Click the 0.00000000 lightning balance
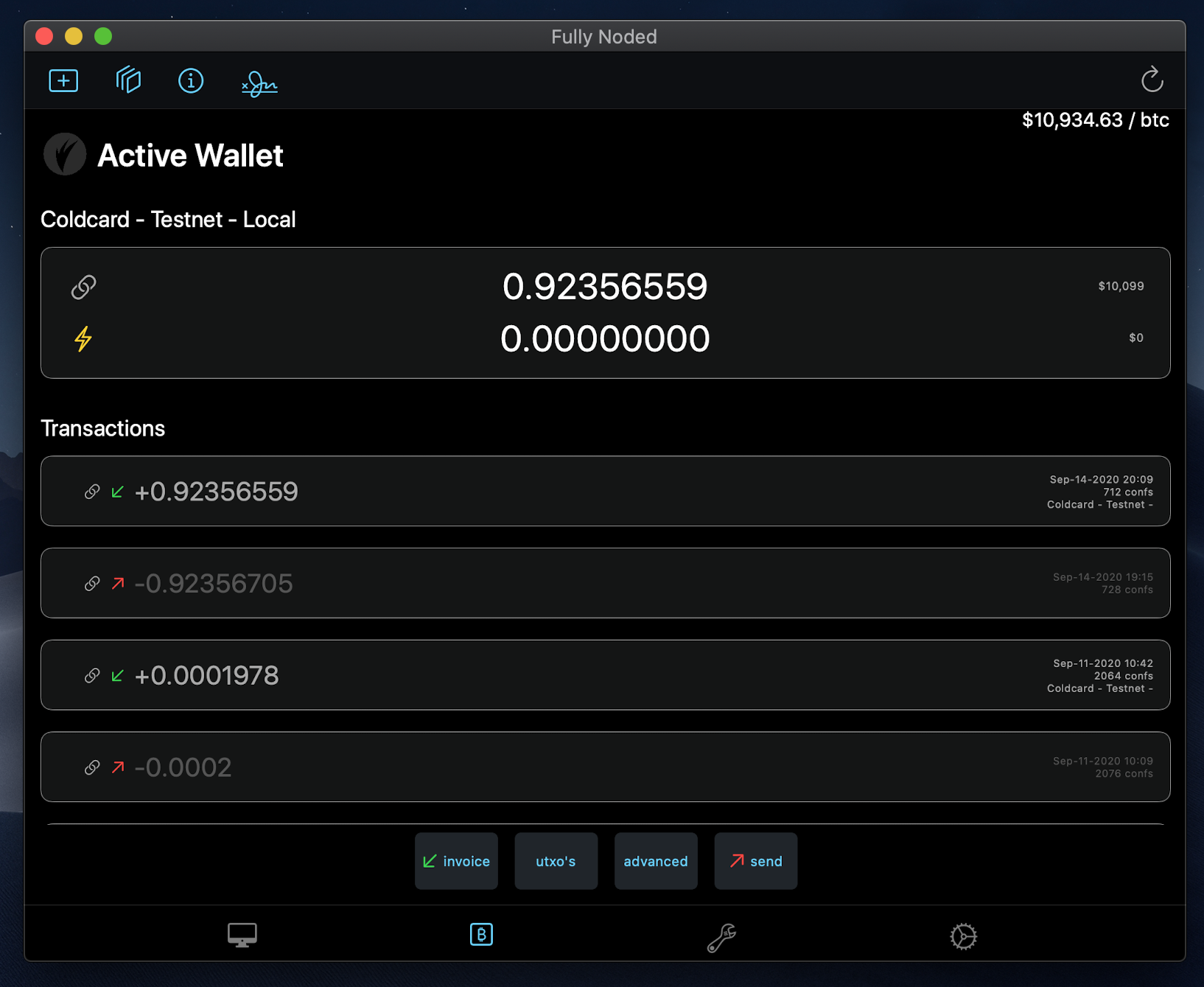This screenshot has width=1204, height=987. coord(605,339)
